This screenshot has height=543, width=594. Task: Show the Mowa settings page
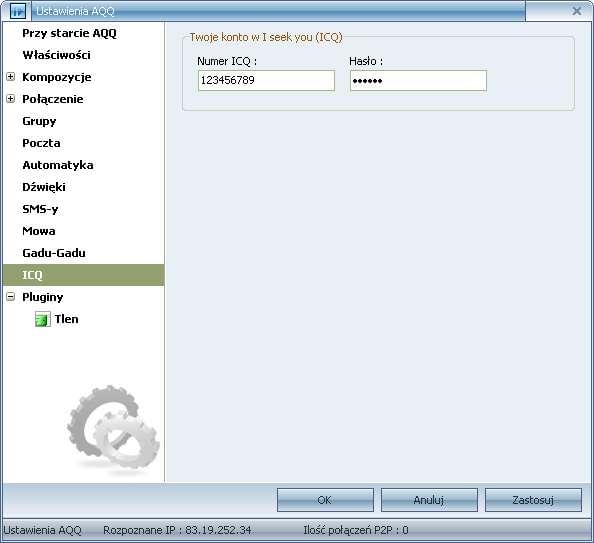39,231
